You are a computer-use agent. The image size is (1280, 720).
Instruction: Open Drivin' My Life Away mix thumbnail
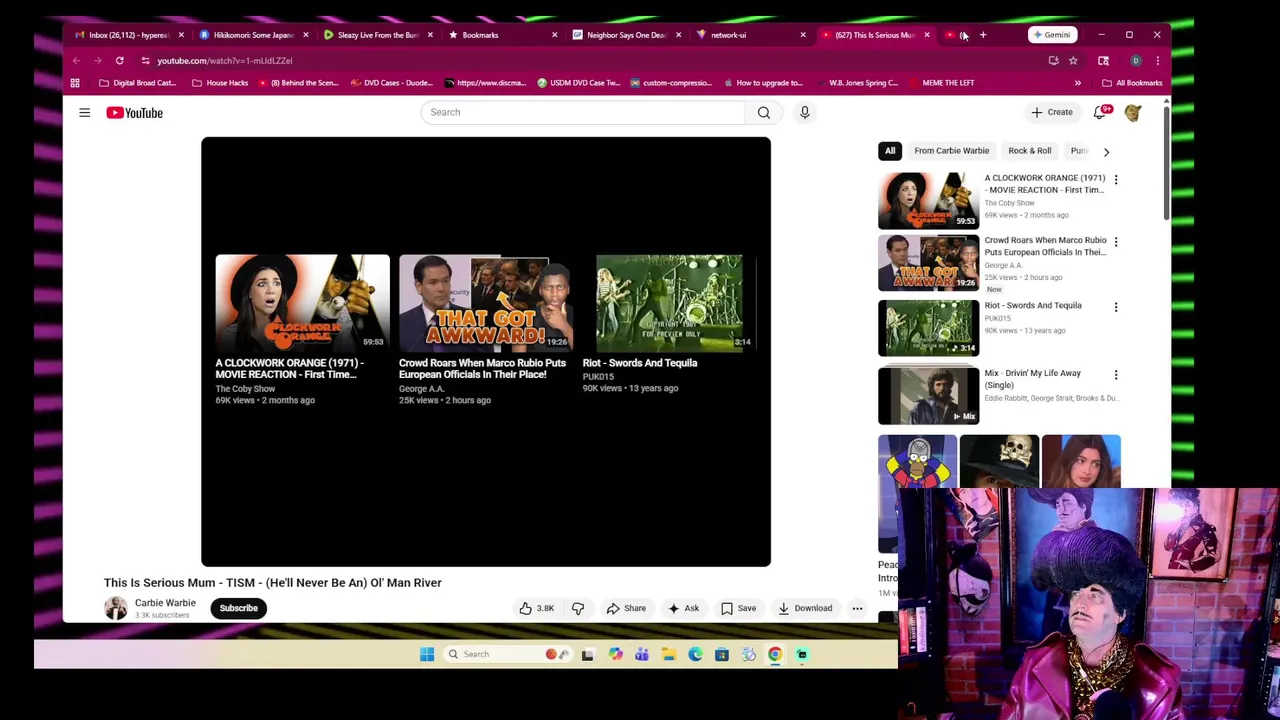[929, 395]
